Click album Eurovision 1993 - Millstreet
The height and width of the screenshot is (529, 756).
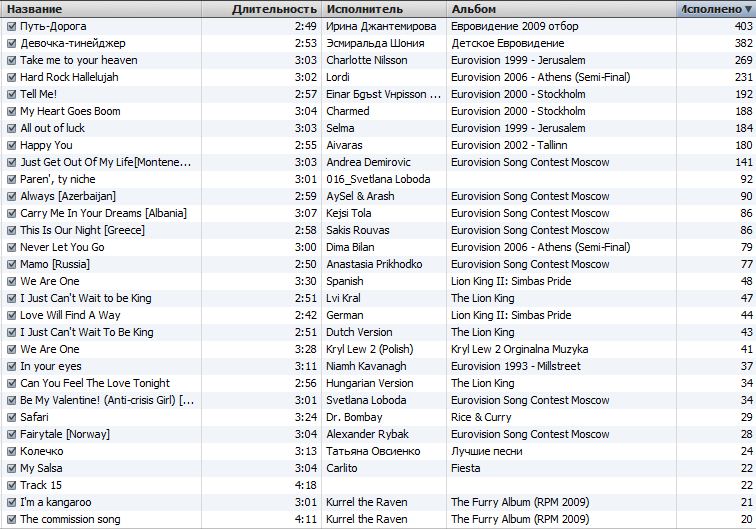point(516,366)
